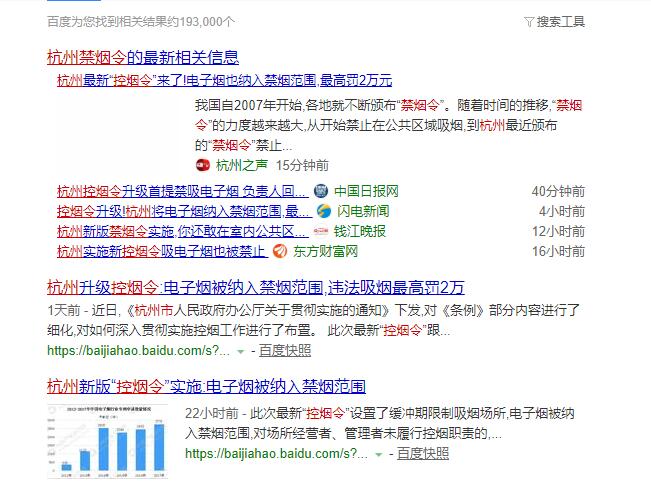Click the 东方财富网 logo icon
Viewport: 651px width, 493px height.
tap(280, 251)
